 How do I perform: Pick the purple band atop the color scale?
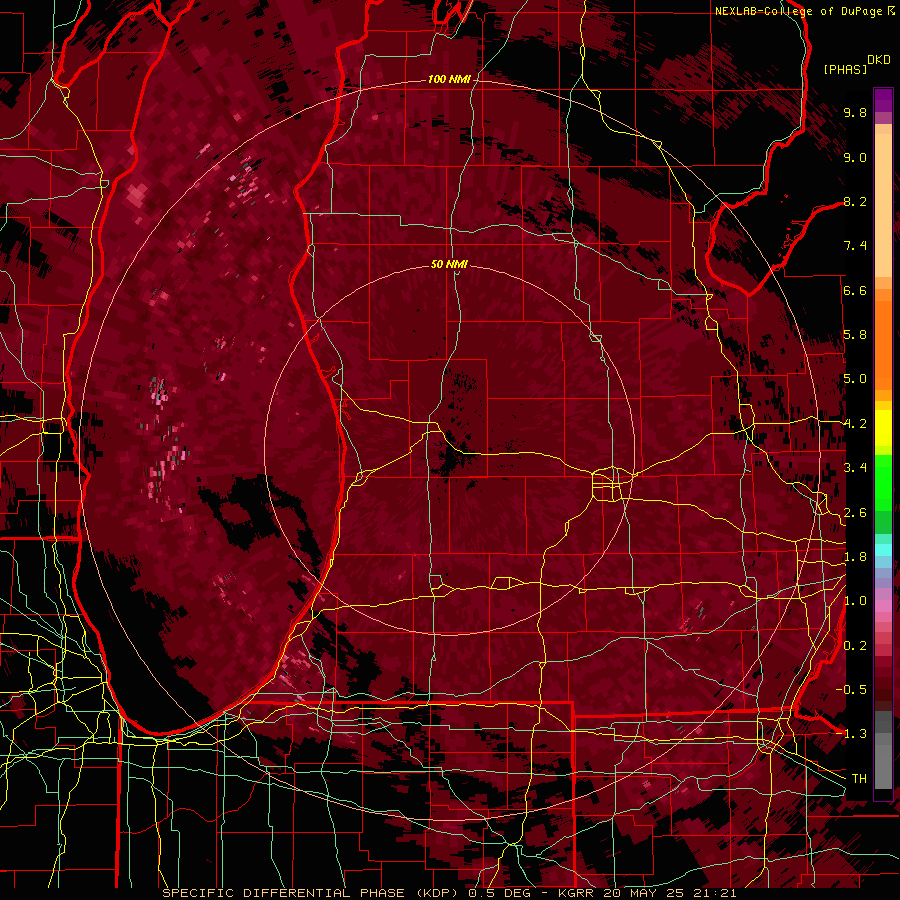883,100
